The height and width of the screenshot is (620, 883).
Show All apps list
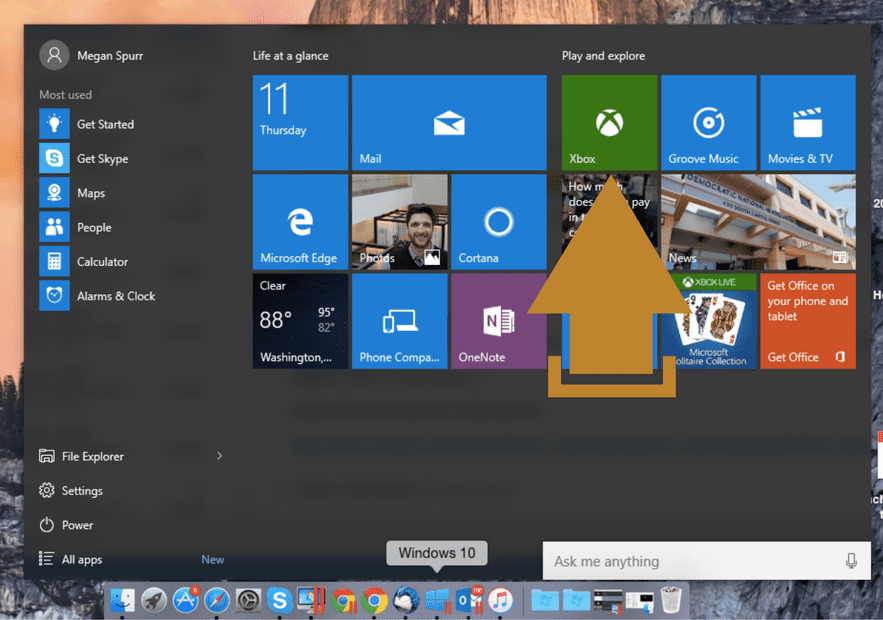[x=71, y=559]
